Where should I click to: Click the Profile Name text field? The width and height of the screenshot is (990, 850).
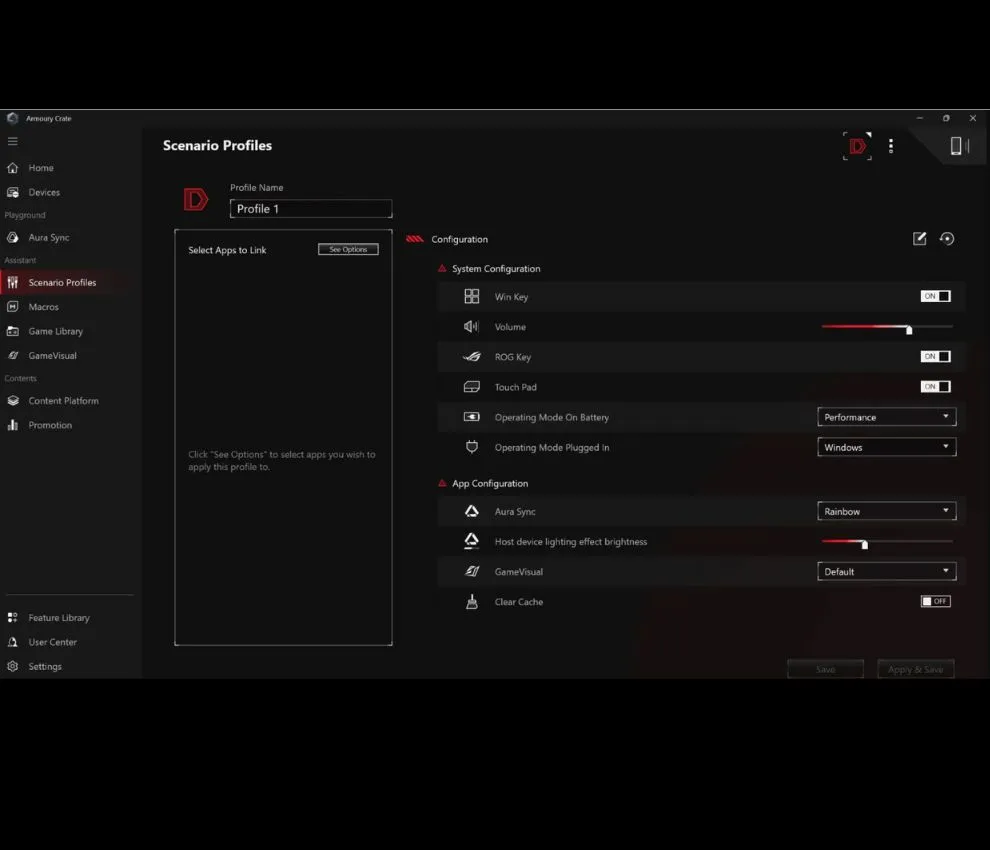(311, 209)
